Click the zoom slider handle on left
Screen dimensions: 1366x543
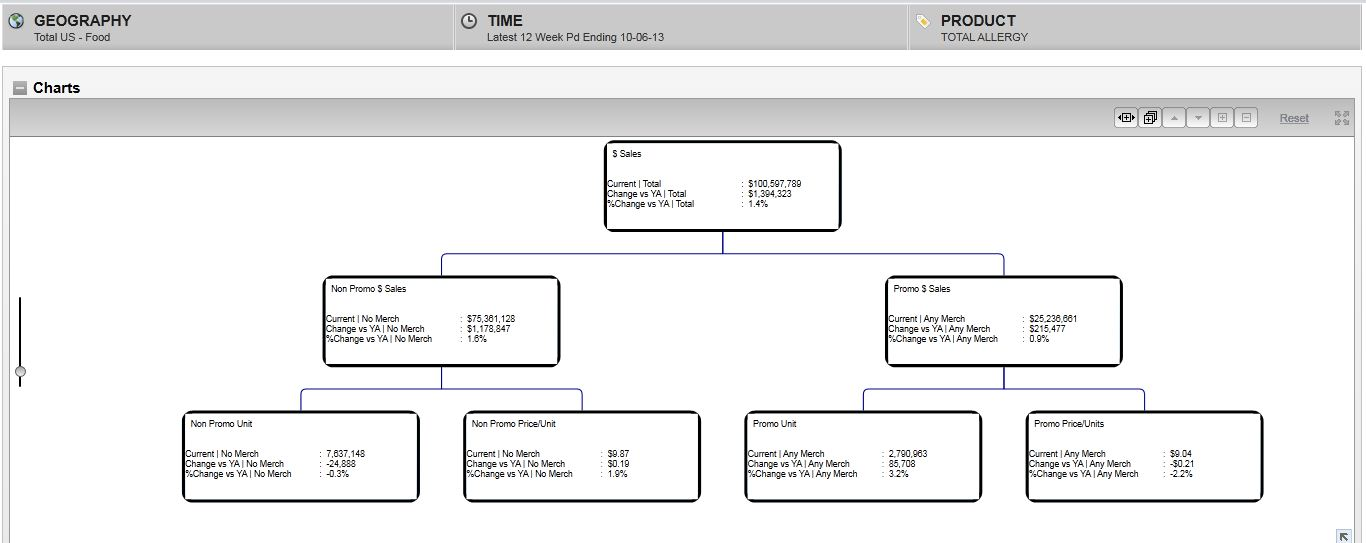pos(20,372)
